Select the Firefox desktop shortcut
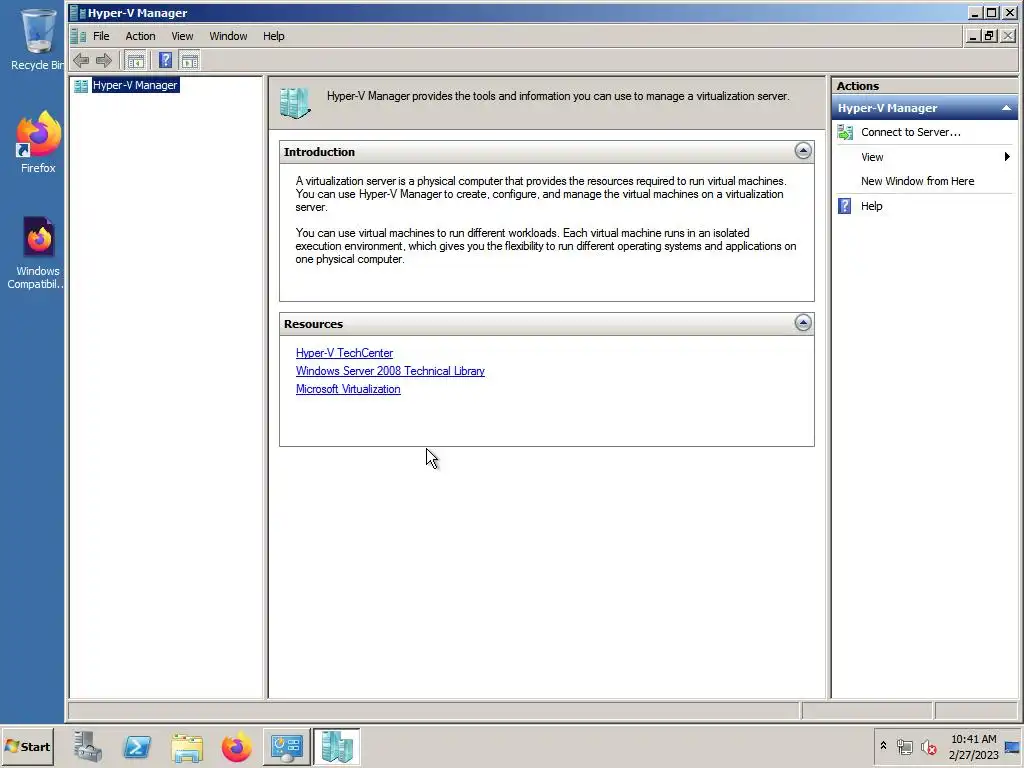 point(38,142)
